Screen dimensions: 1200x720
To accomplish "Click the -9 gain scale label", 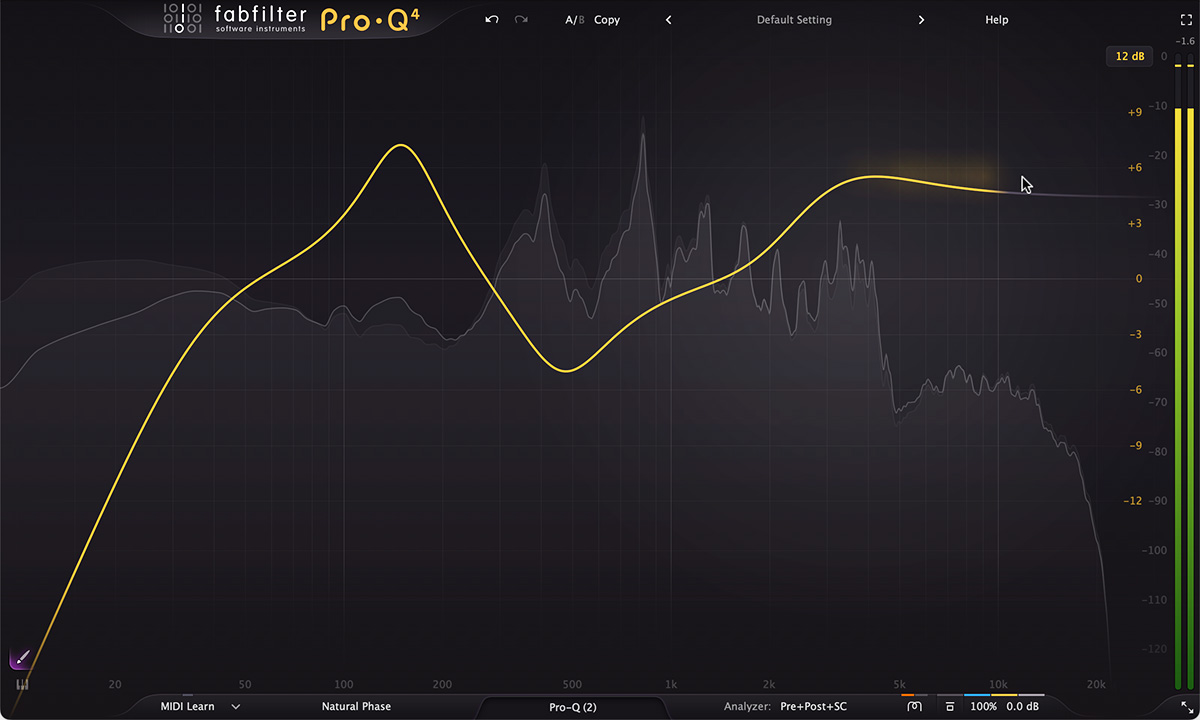I will tap(1134, 446).
